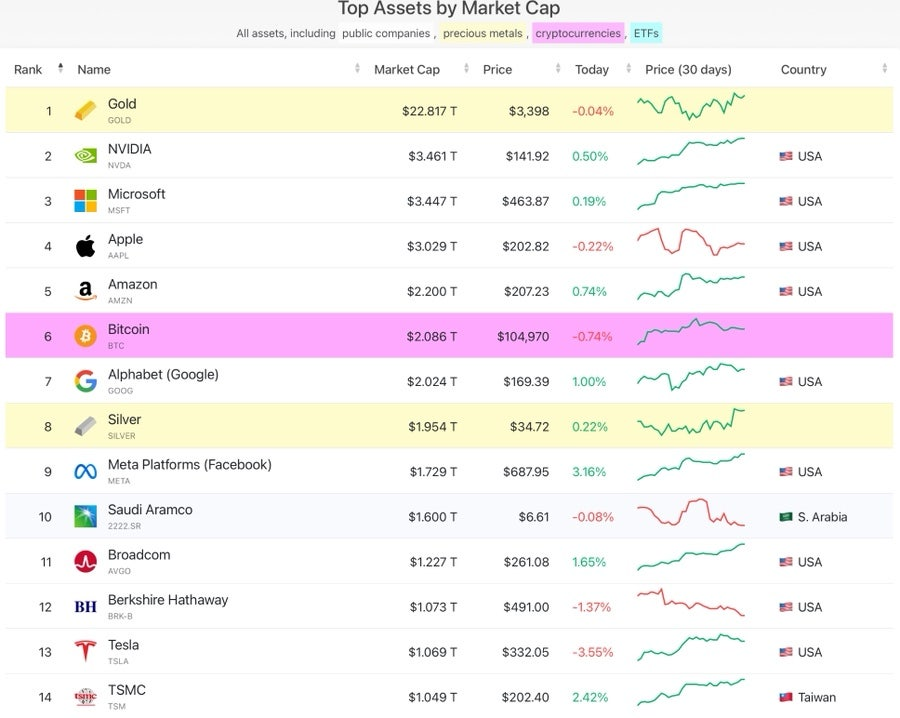
Task: Filter by cryptocurrencies tag
Action: [x=578, y=33]
